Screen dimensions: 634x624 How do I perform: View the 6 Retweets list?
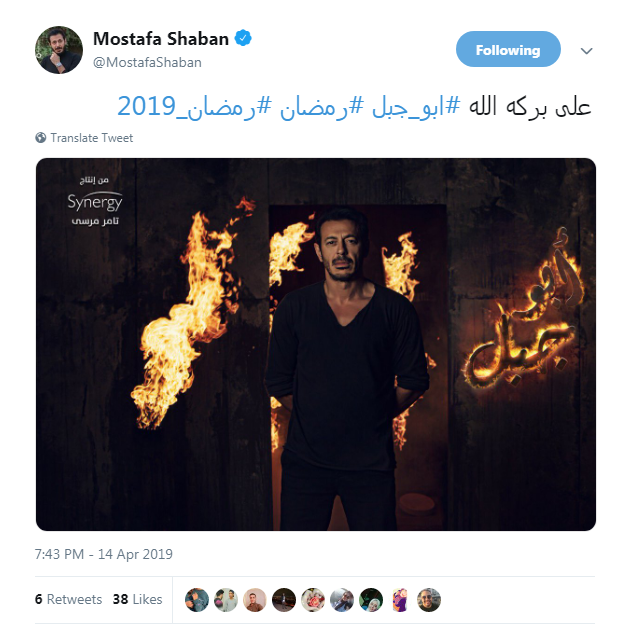coord(68,599)
